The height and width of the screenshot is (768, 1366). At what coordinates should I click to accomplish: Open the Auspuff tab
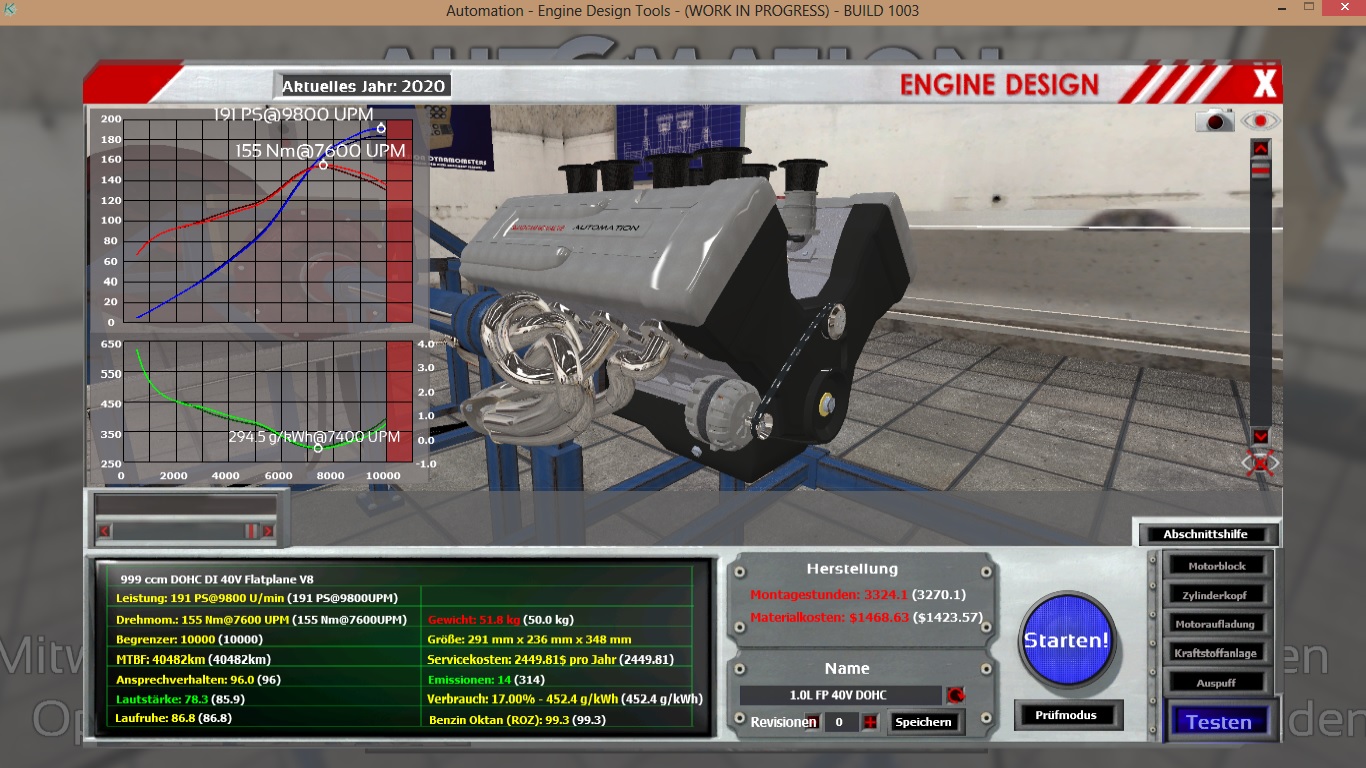[1217, 683]
